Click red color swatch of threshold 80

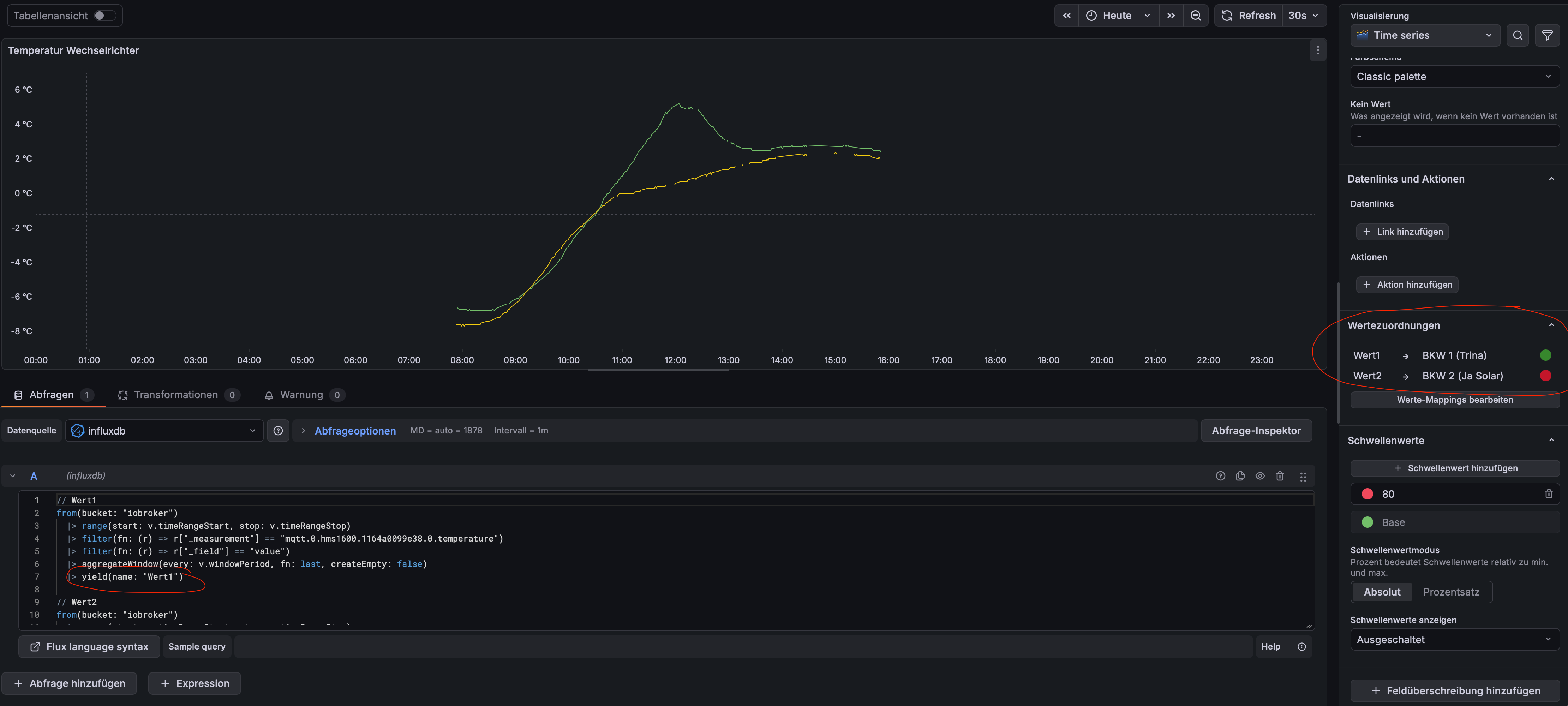(1367, 493)
